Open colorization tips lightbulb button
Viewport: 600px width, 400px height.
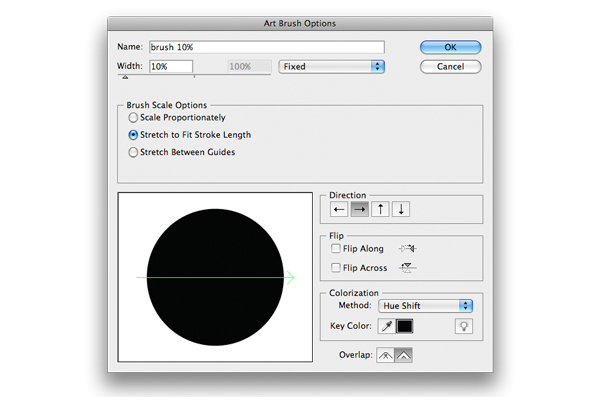464,326
